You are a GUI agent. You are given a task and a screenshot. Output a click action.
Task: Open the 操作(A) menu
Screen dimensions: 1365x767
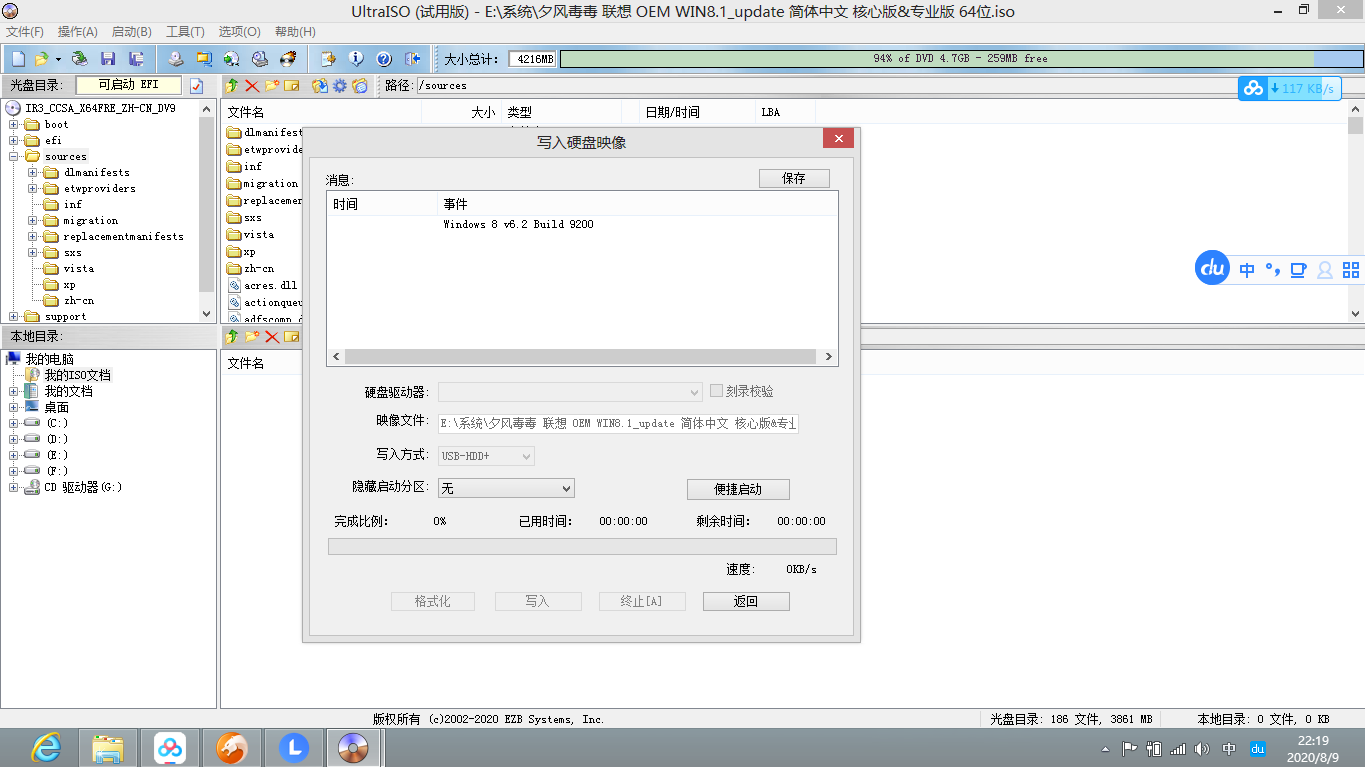[x=77, y=32]
